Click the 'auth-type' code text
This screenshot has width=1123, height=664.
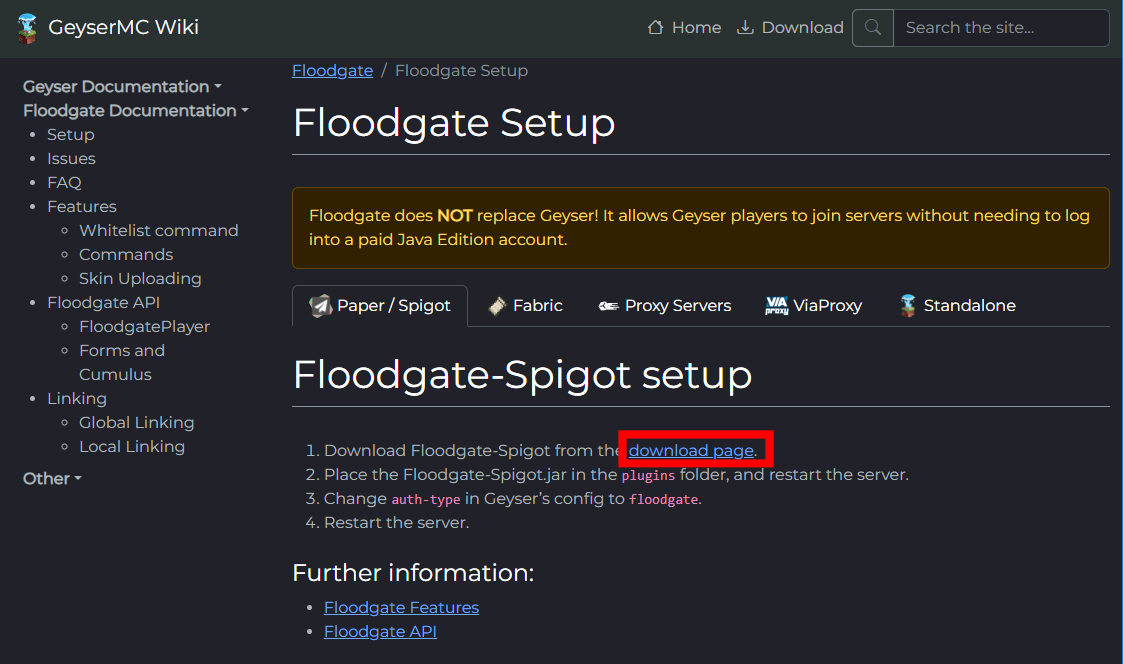(x=426, y=499)
